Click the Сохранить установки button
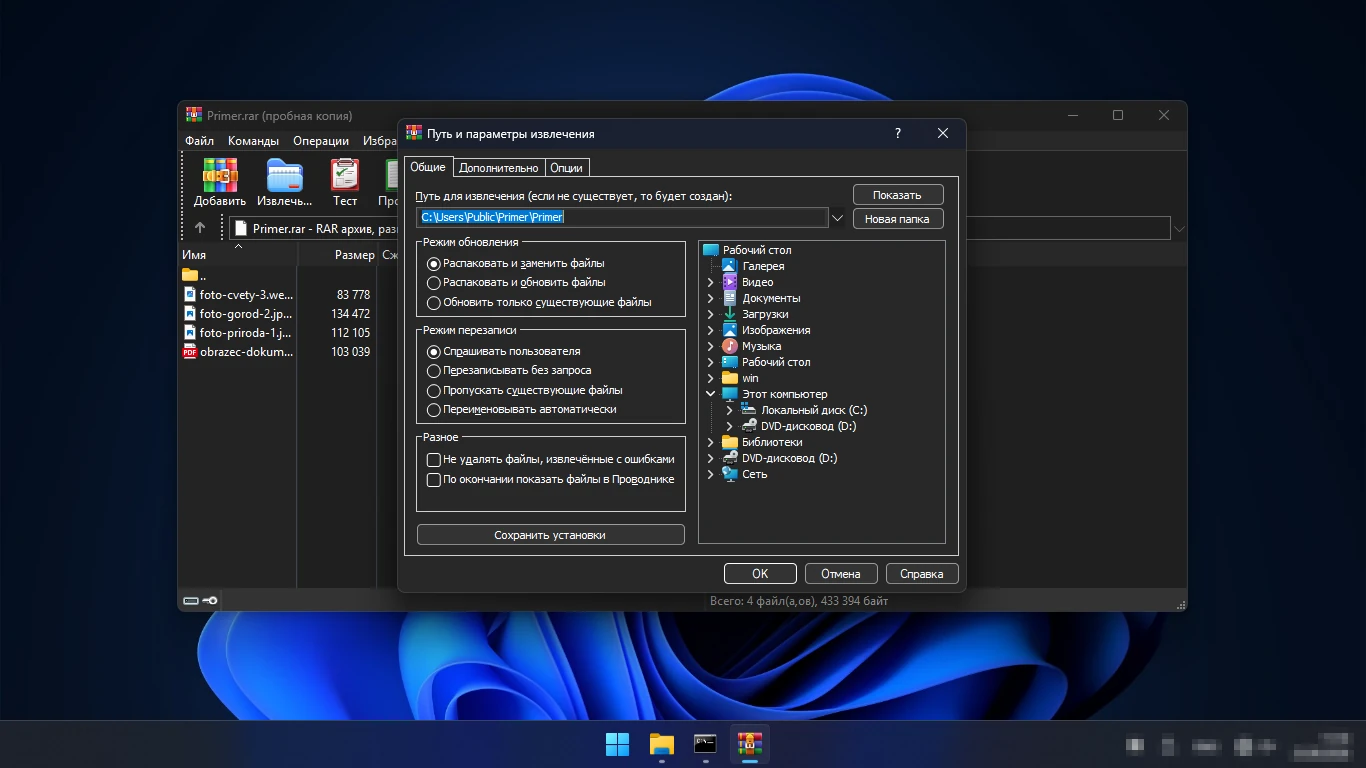 pos(551,535)
